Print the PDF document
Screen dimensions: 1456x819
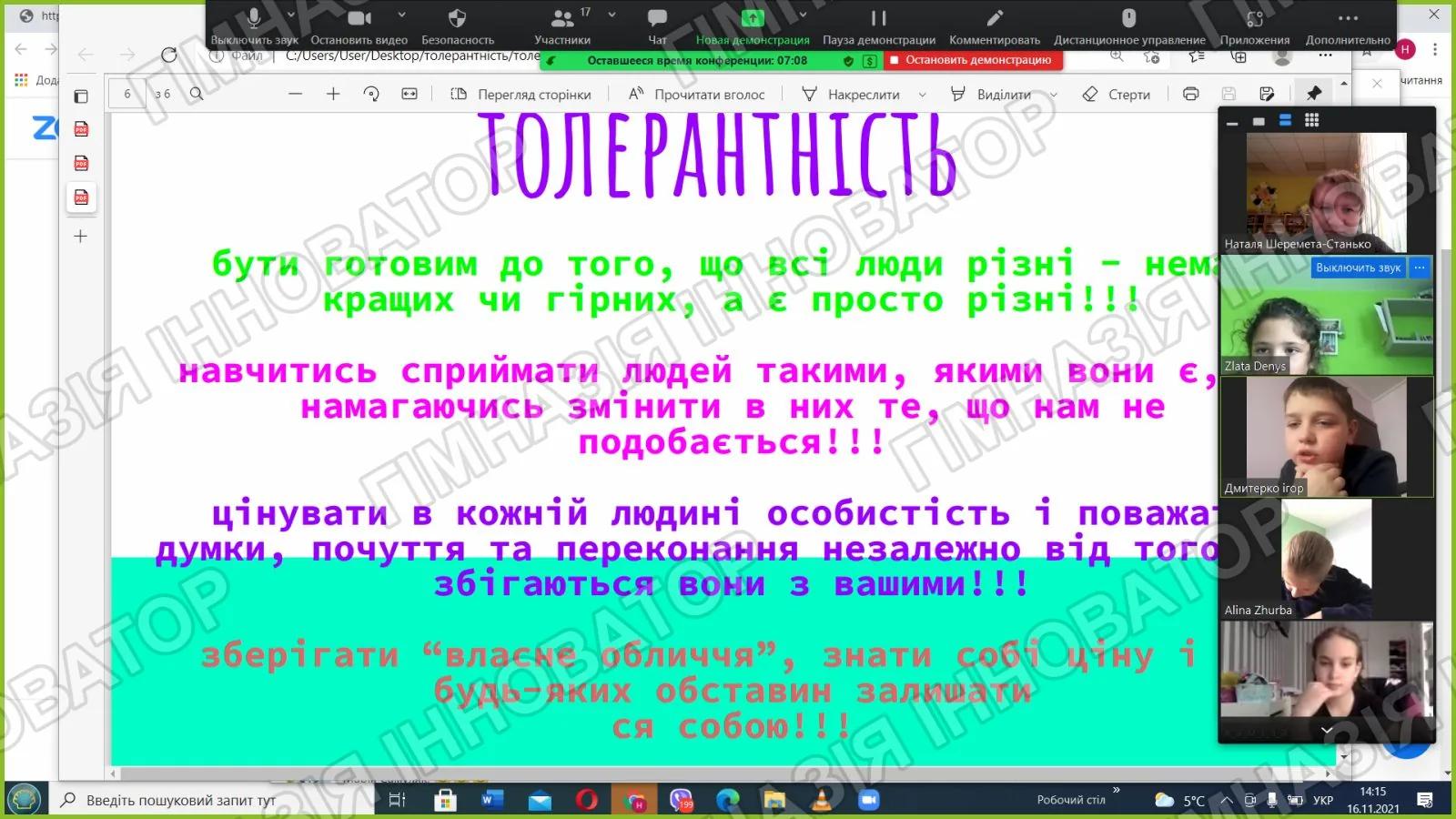(x=1190, y=94)
